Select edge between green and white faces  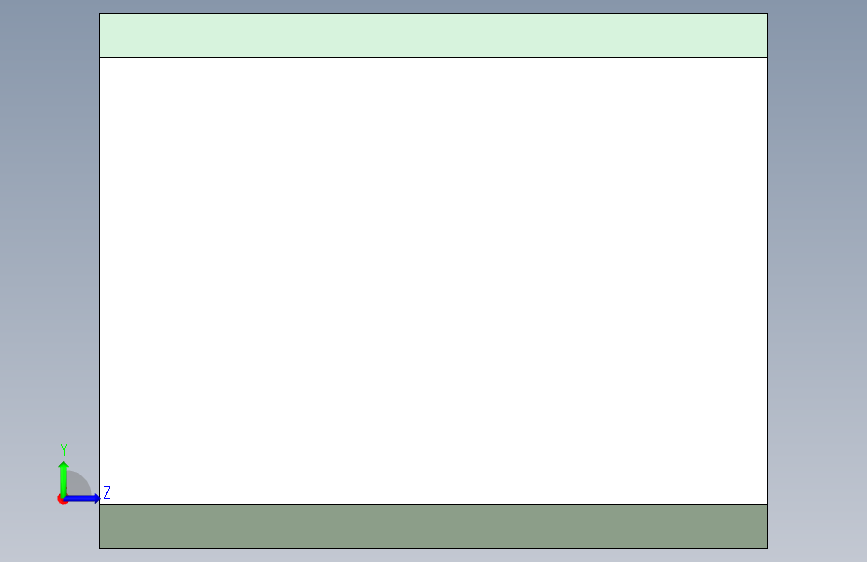point(433,57)
